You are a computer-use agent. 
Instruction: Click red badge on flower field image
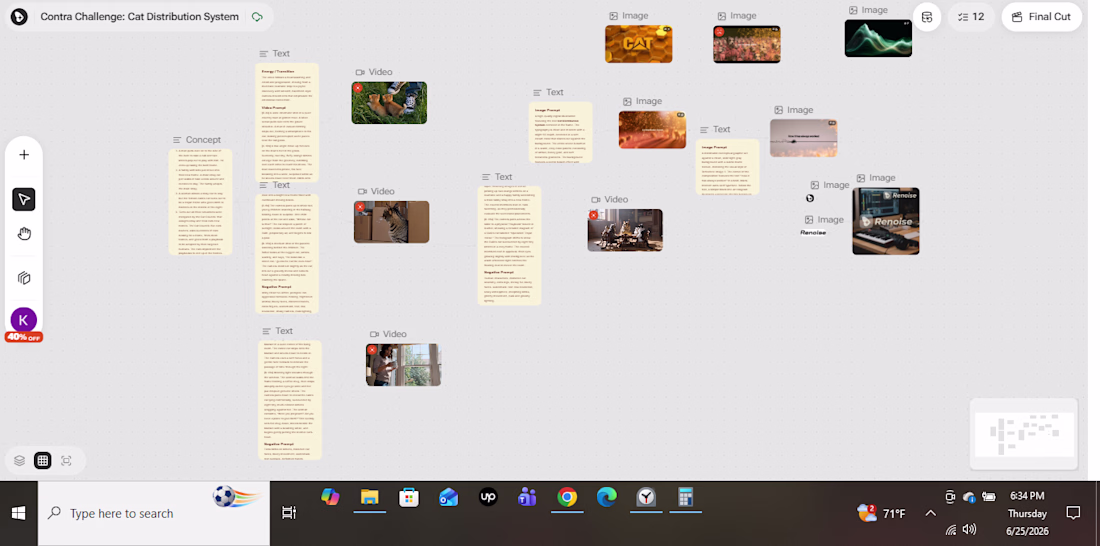pyautogui.click(x=719, y=32)
